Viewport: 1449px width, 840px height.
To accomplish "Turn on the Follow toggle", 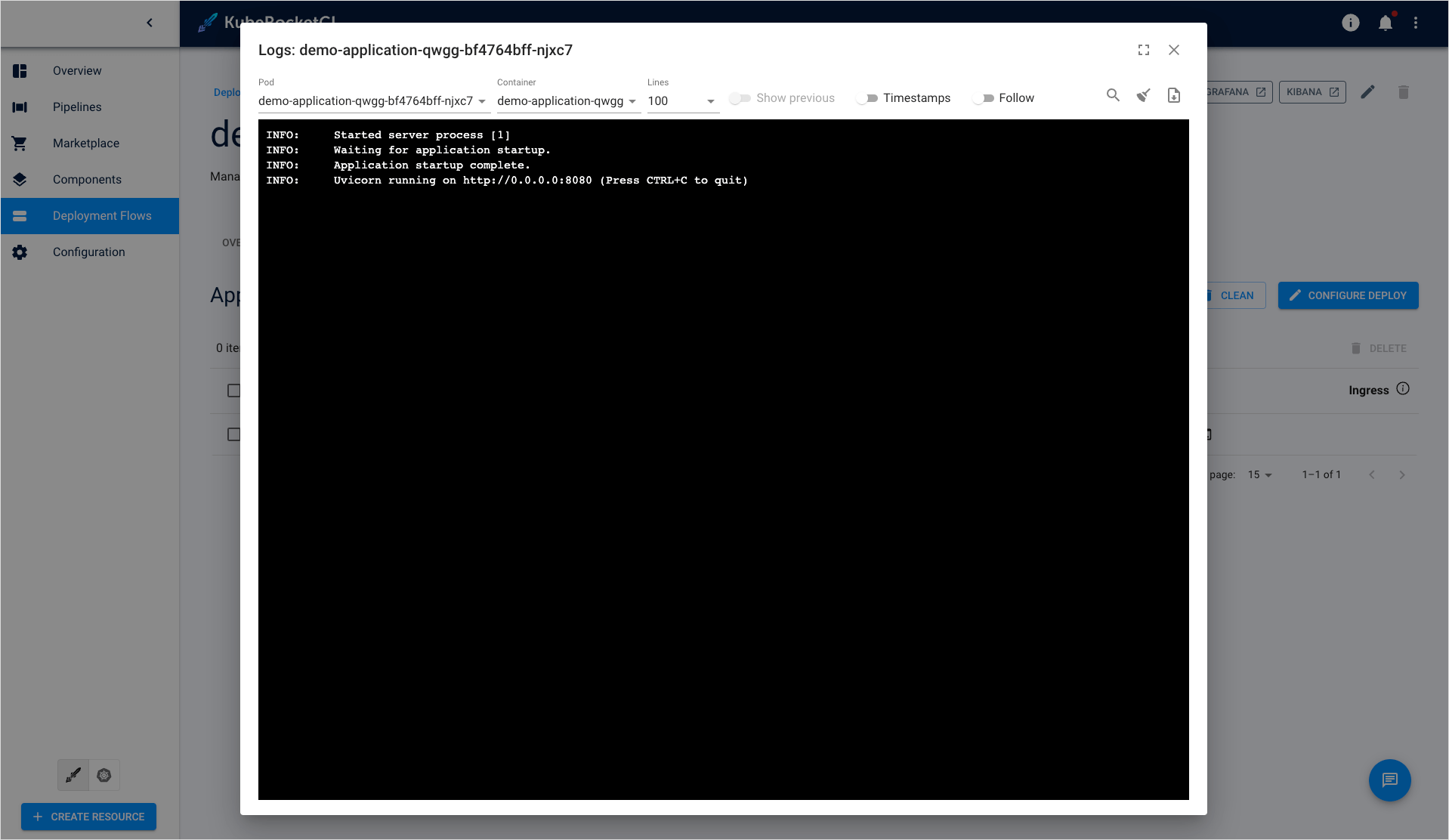I will pos(983,98).
